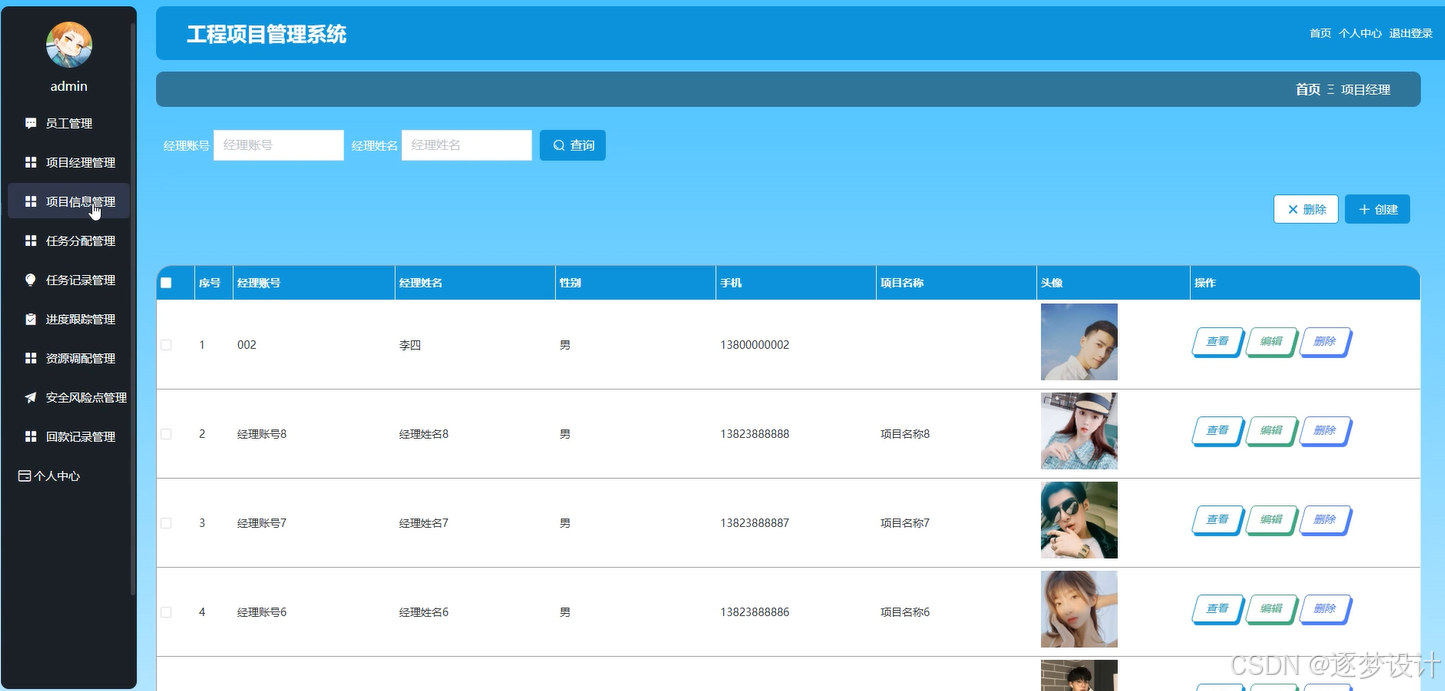Click phone number 13800000002
Viewport: 1445px width, 691px height.
click(x=755, y=345)
